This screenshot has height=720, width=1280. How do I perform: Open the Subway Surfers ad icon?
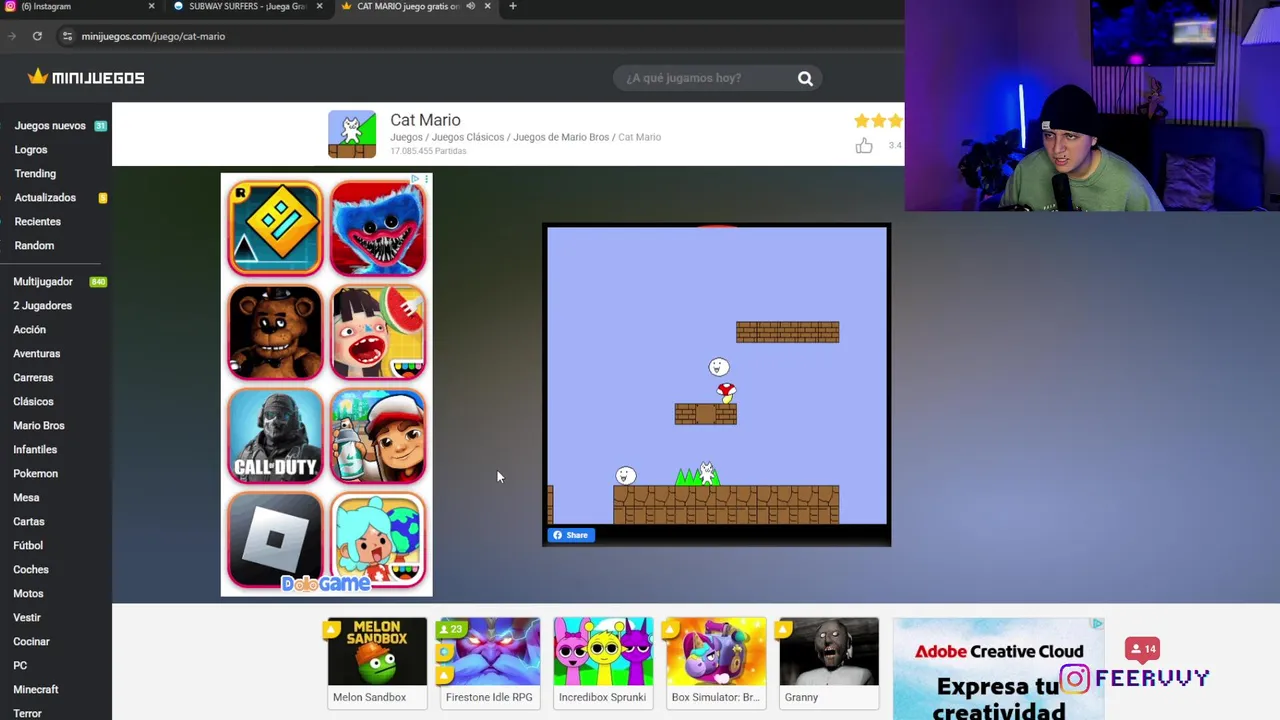coord(378,436)
